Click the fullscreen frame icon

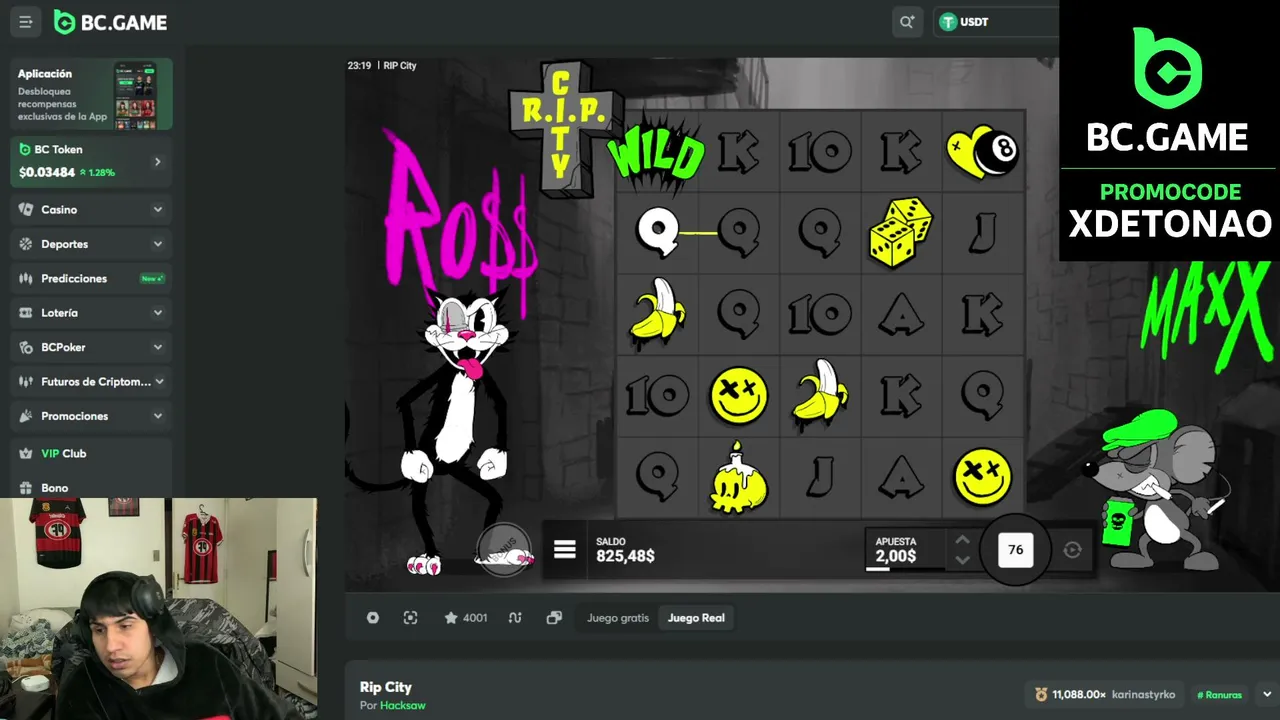[x=410, y=618]
